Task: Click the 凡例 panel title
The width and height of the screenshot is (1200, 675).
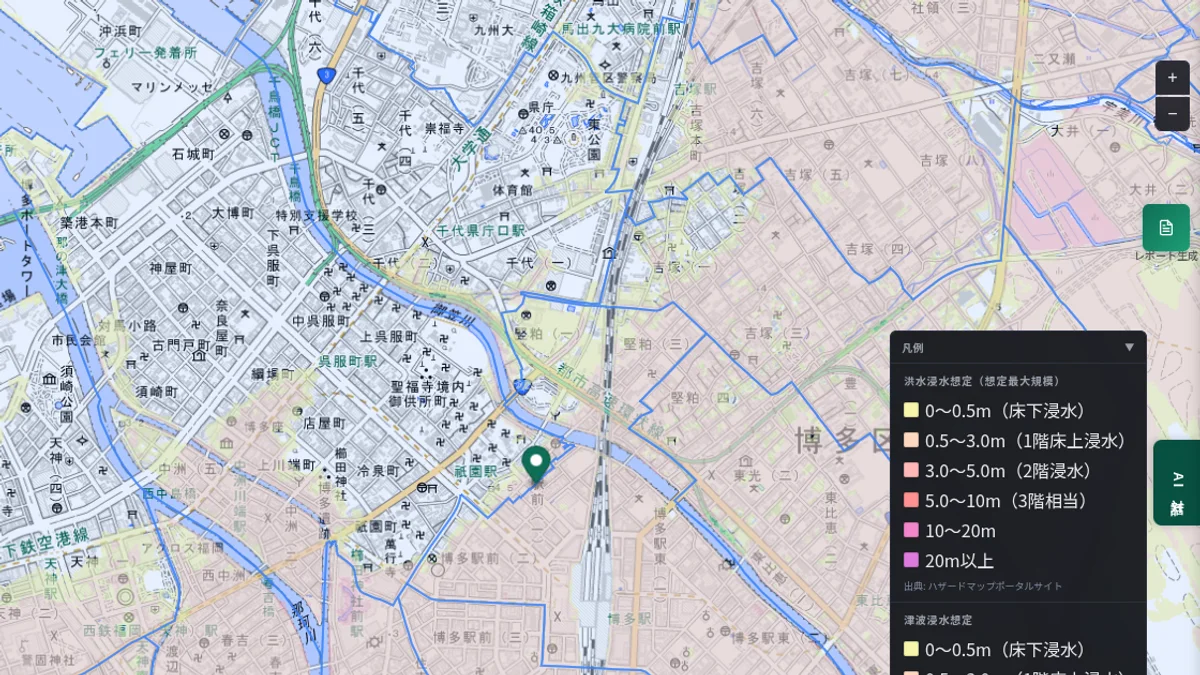Action: (913, 348)
